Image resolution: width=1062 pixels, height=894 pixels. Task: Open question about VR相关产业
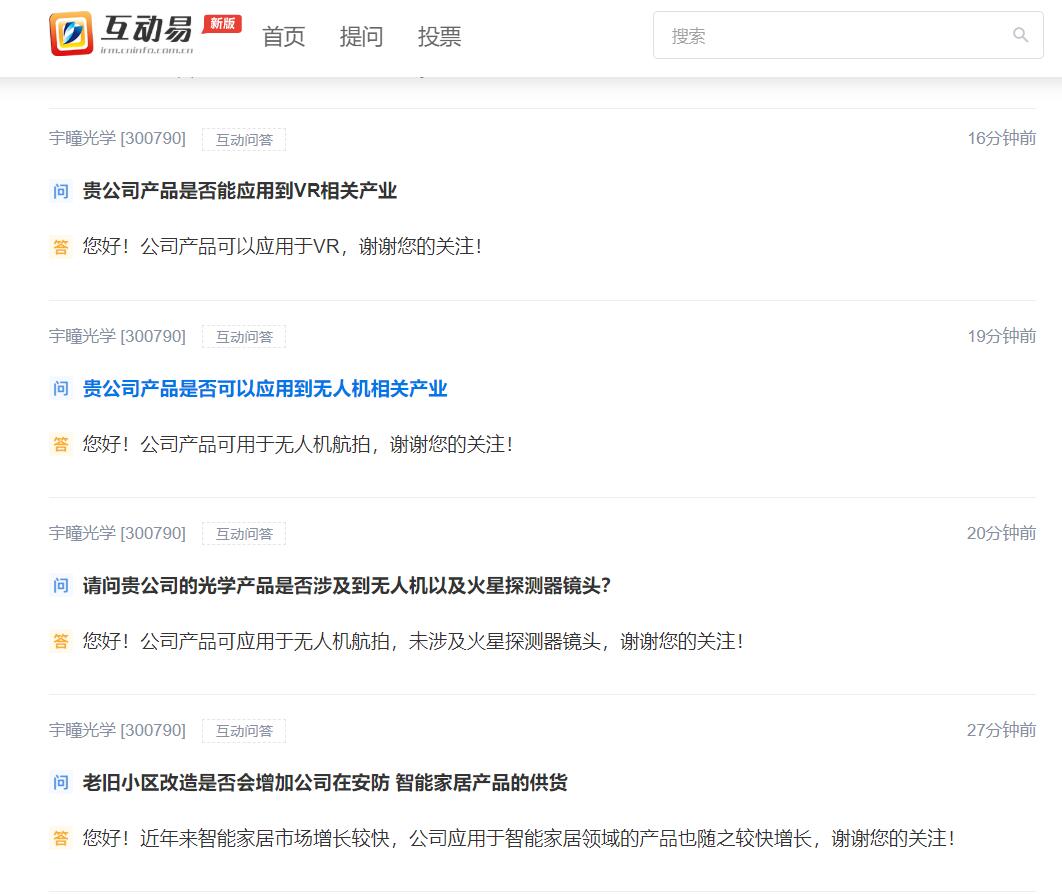tap(240, 191)
